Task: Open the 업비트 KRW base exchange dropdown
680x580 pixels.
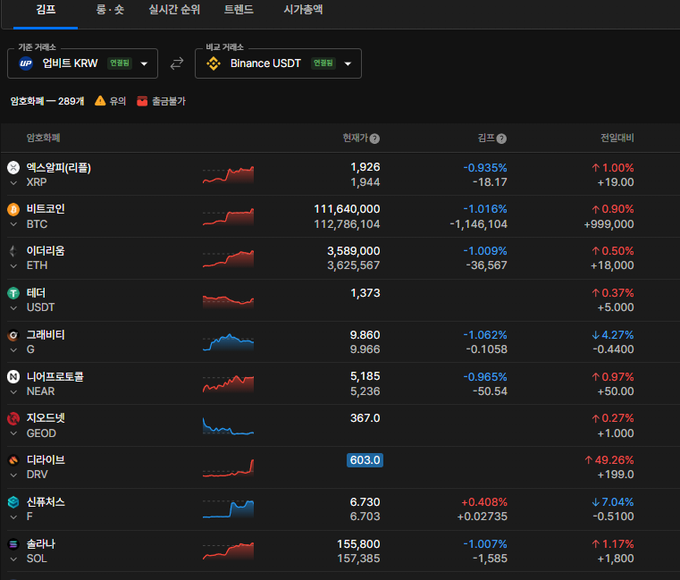Action: (x=82, y=64)
